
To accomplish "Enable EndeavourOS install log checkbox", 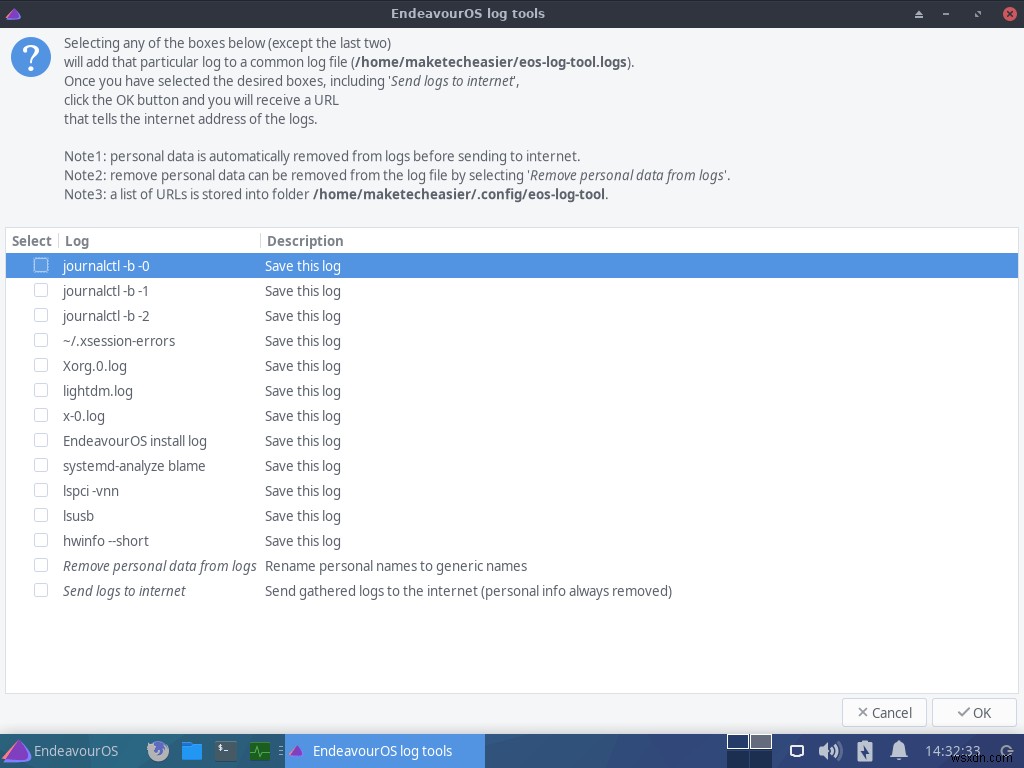I will click(41, 440).
